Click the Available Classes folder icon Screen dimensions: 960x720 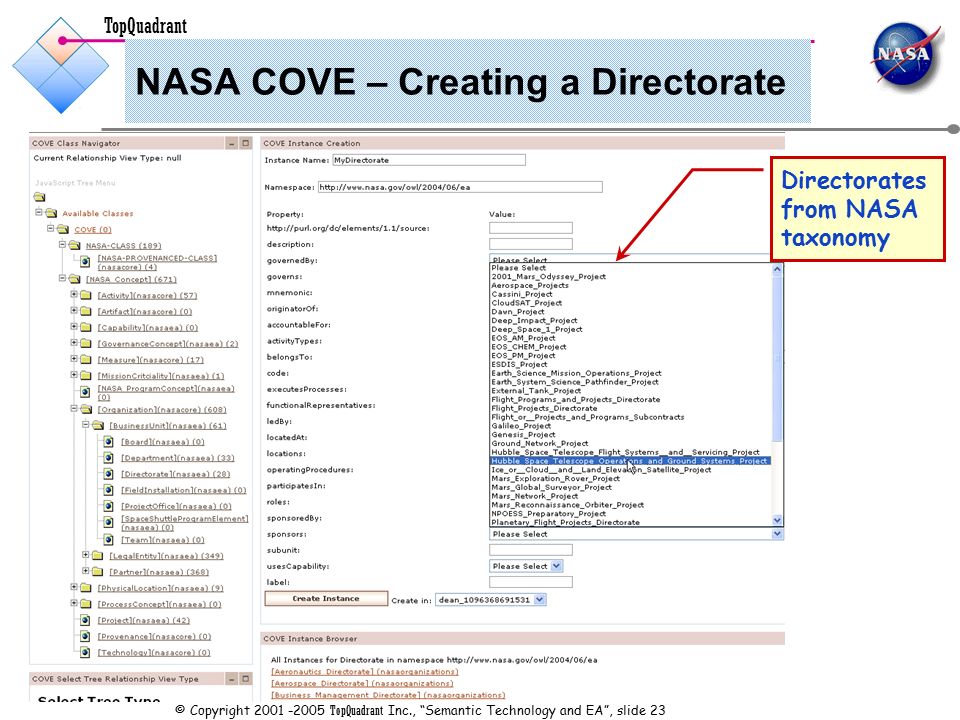51,213
